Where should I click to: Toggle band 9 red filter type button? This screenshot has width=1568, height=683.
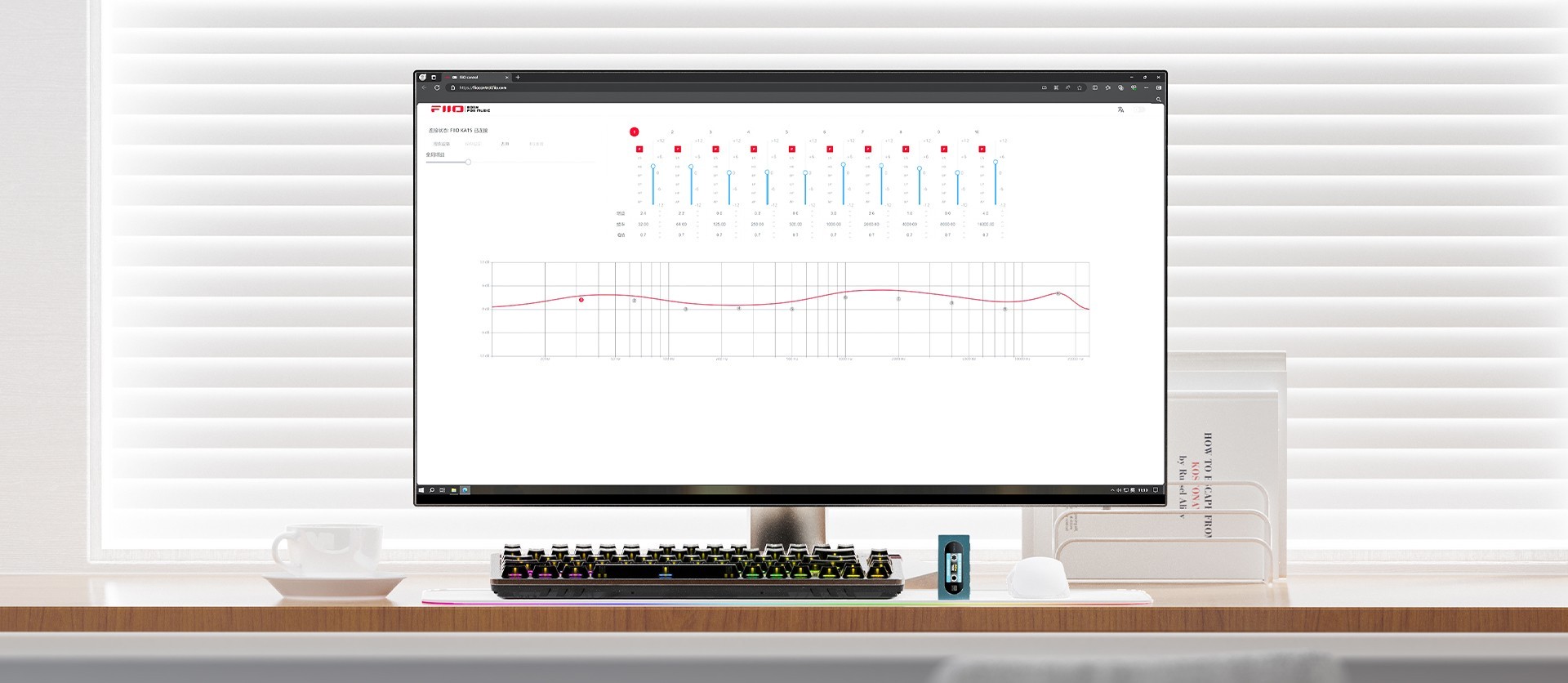pyautogui.click(x=944, y=149)
